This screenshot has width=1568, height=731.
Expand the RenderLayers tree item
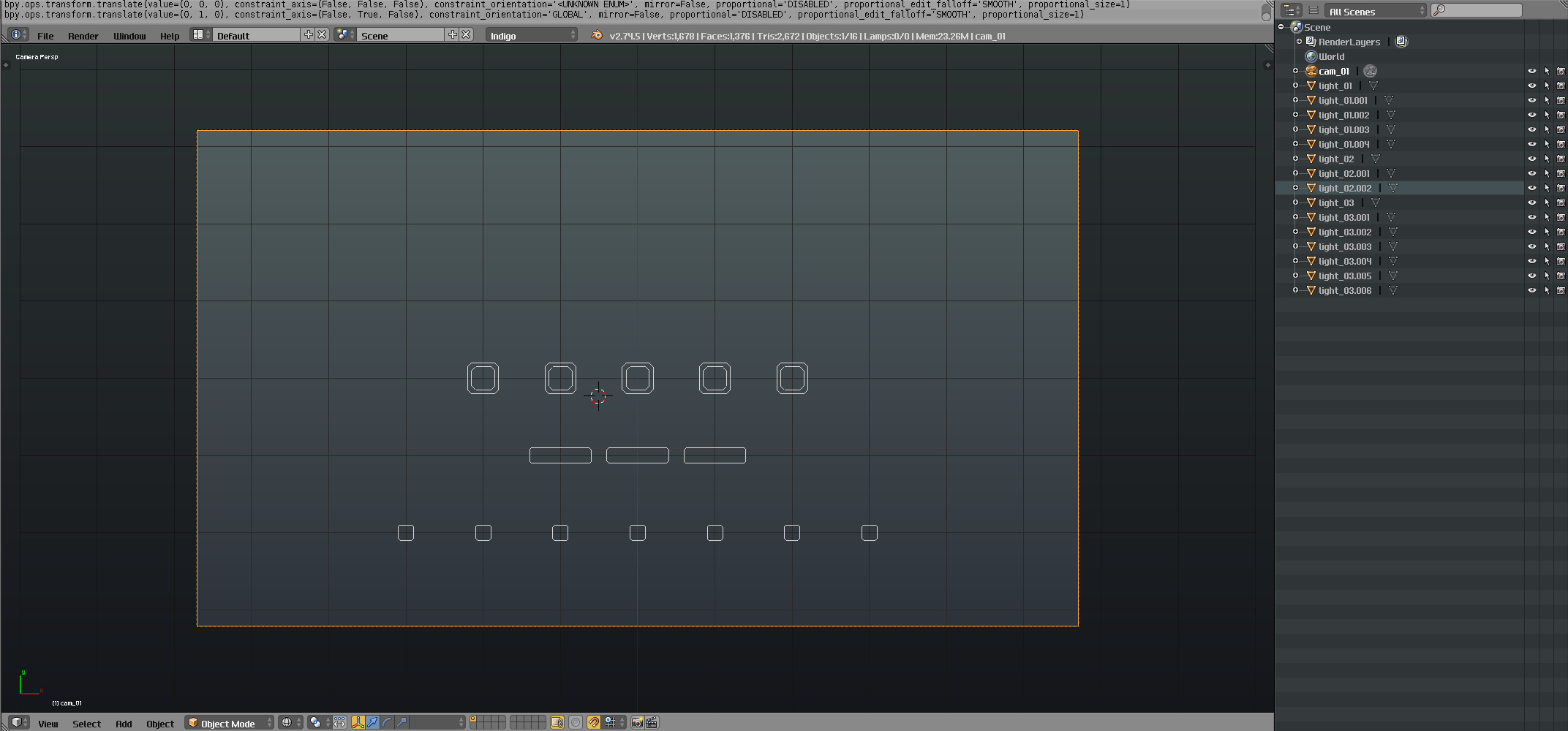[1299, 42]
